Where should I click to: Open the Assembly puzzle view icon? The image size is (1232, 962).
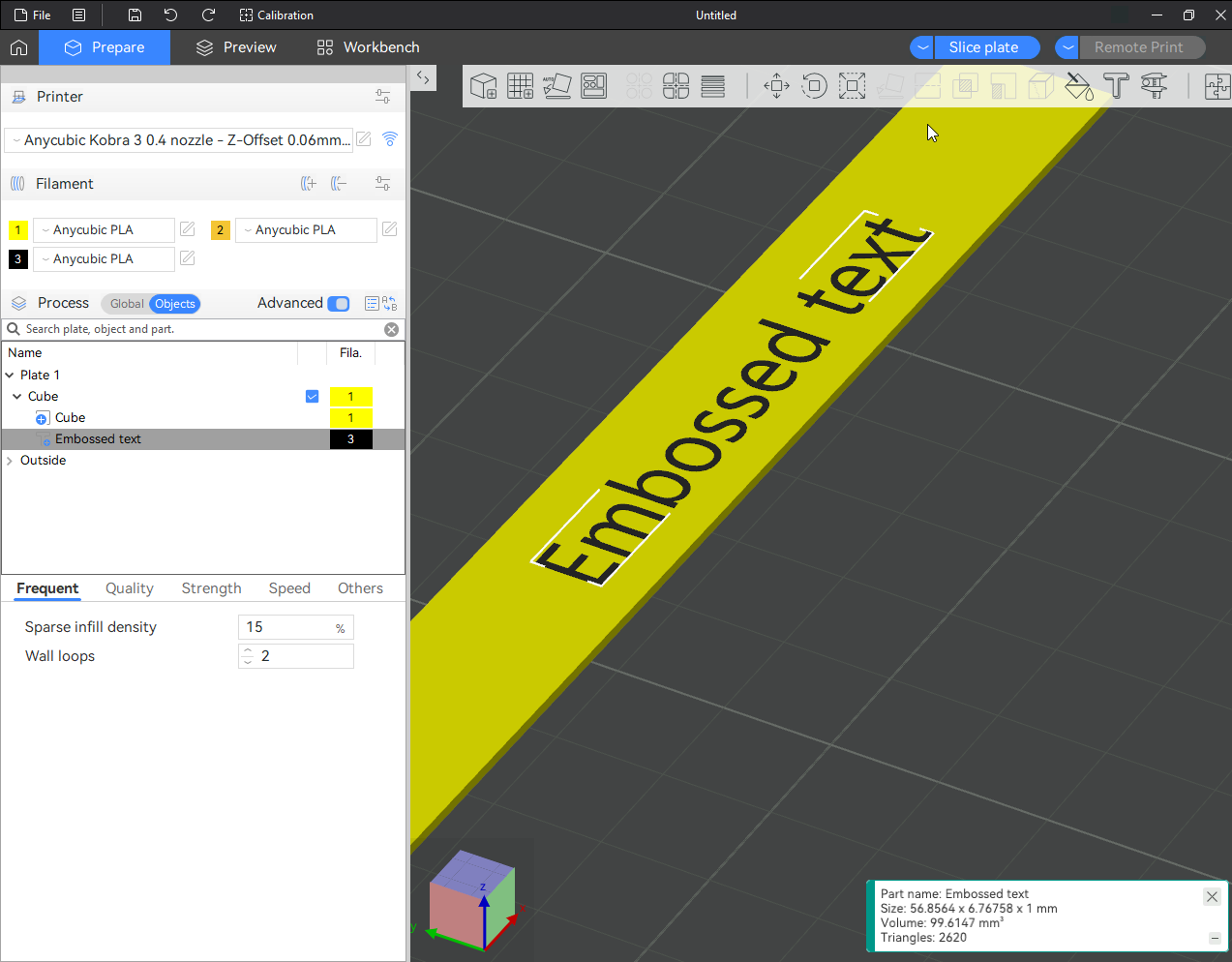click(1217, 86)
